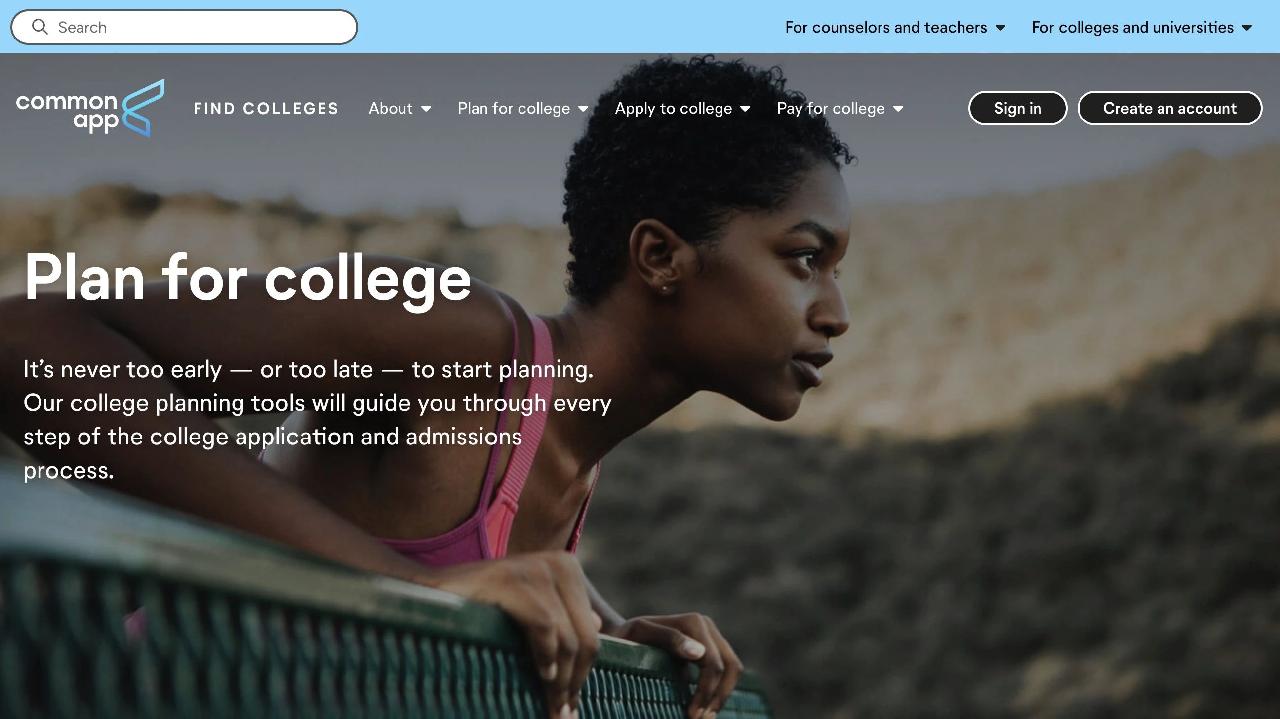
Task: Open For counselors and teachers menu
Action: click(895, 27)
